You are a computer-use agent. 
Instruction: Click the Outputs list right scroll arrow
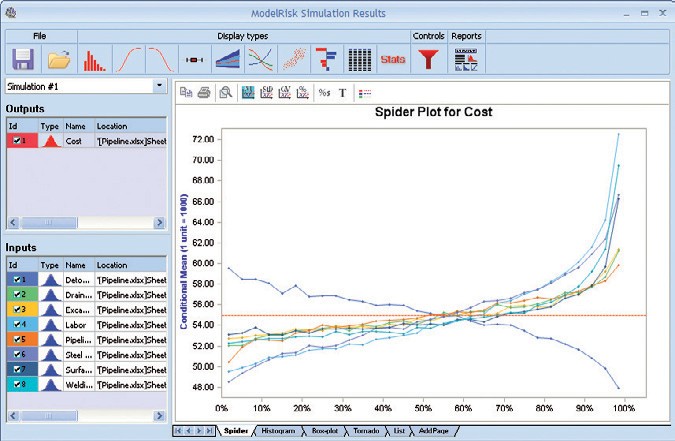pos(160,223)
